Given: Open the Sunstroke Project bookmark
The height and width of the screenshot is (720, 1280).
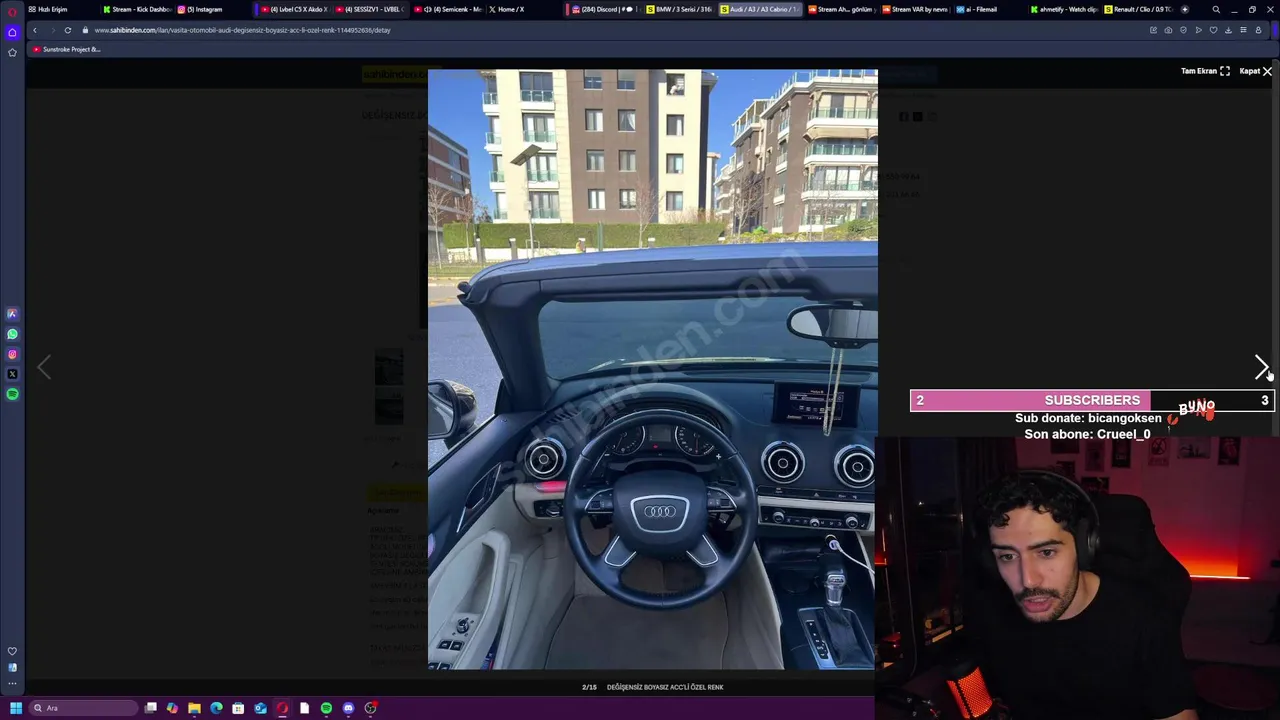Looking at the screenshot, I should click(66, 49).
